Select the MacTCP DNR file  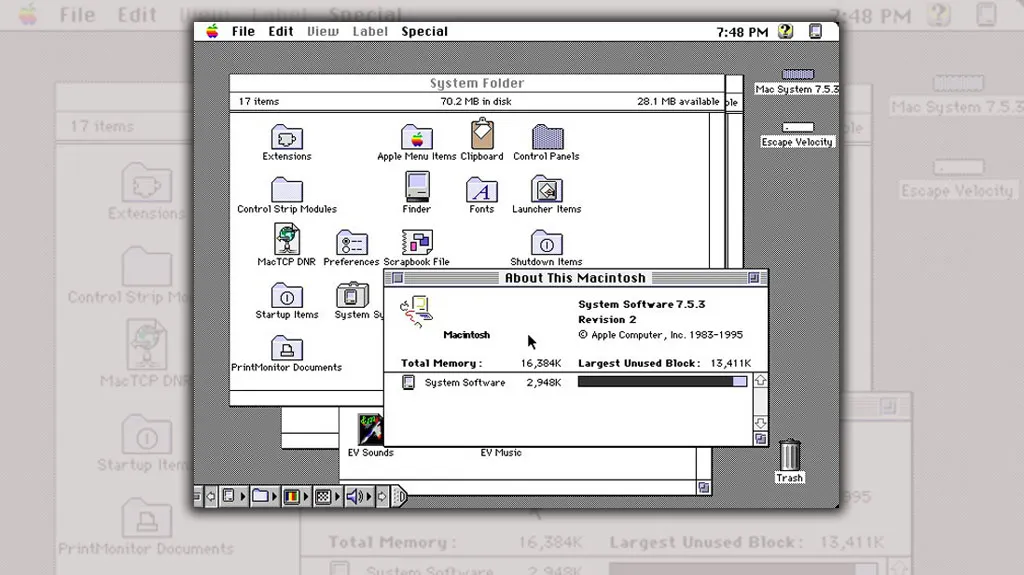point(287,239)
